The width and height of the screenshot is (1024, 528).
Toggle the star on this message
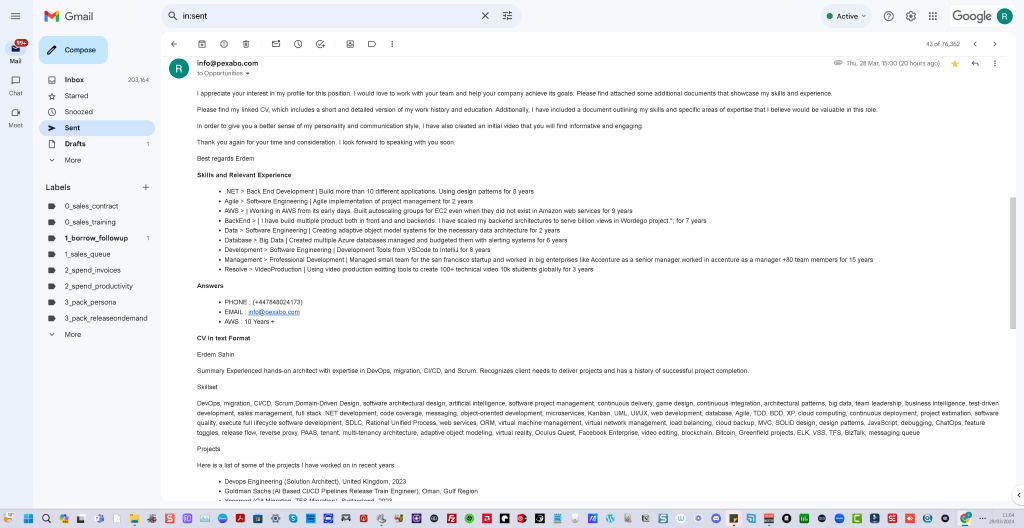[x=955, y=63]
